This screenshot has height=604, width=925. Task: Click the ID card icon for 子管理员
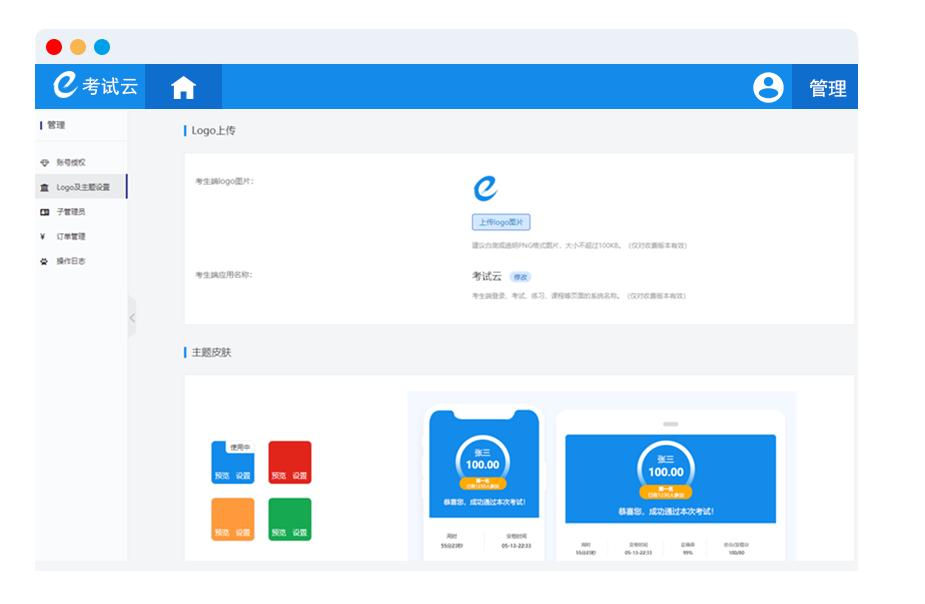click(44, 212)
